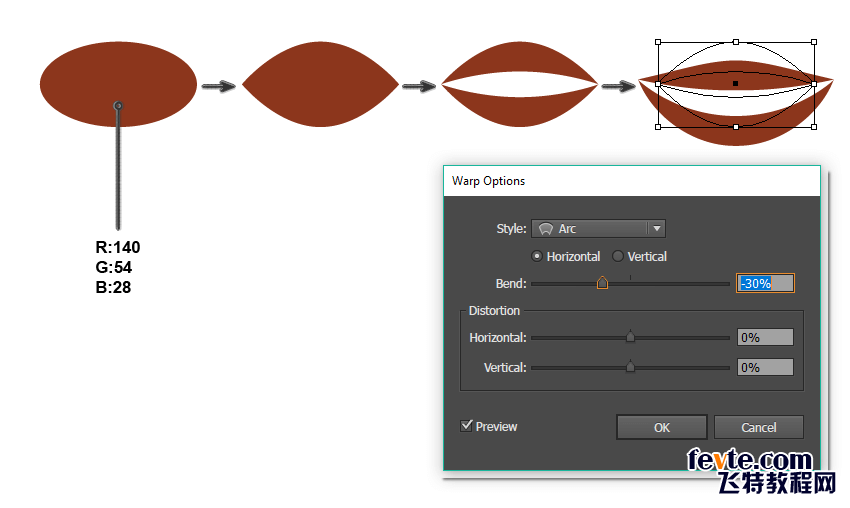
Task: Open the Arc style combo box
Action: click(x=598, y=229)
